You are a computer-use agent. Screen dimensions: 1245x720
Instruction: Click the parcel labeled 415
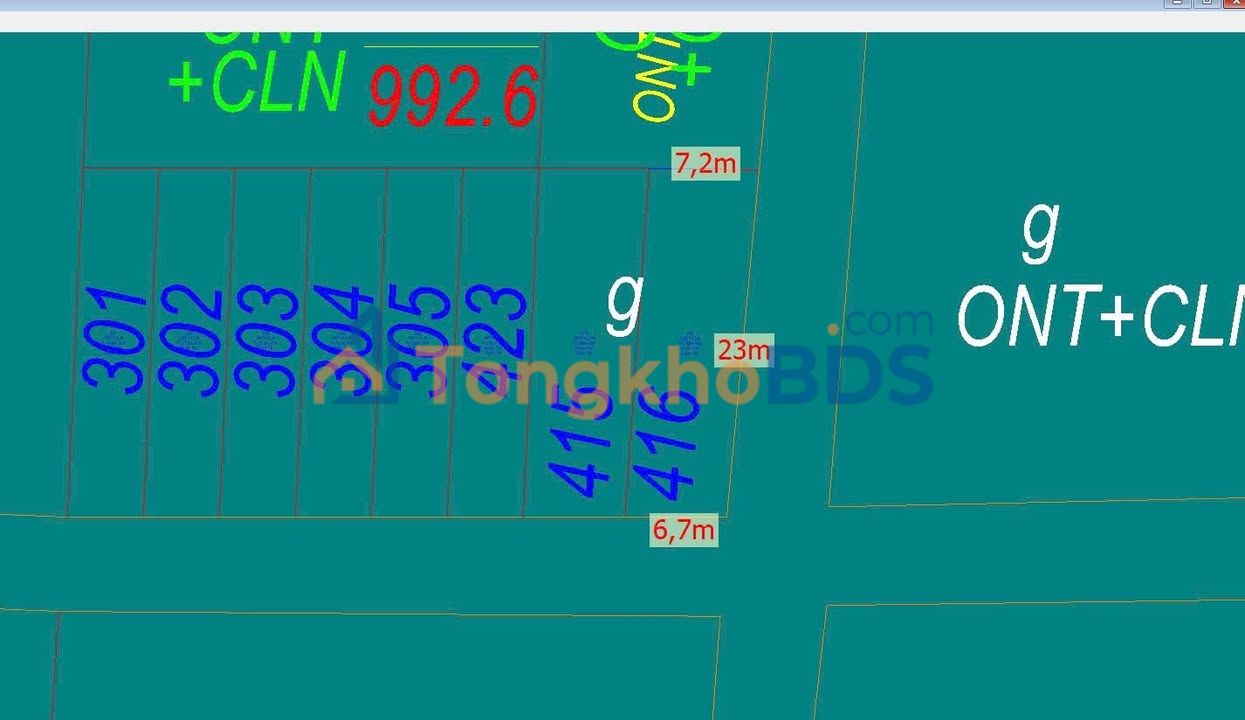pos(581,445)
